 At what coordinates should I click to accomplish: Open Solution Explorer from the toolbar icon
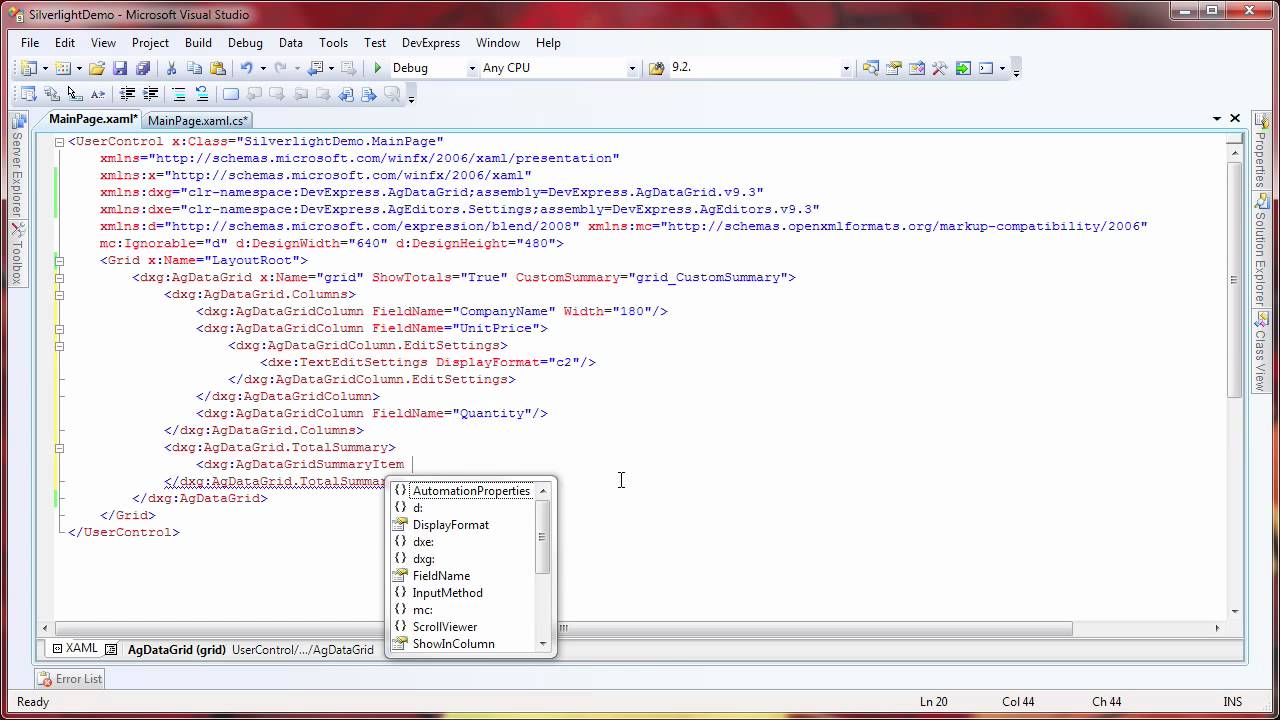(x=871, y=68)
